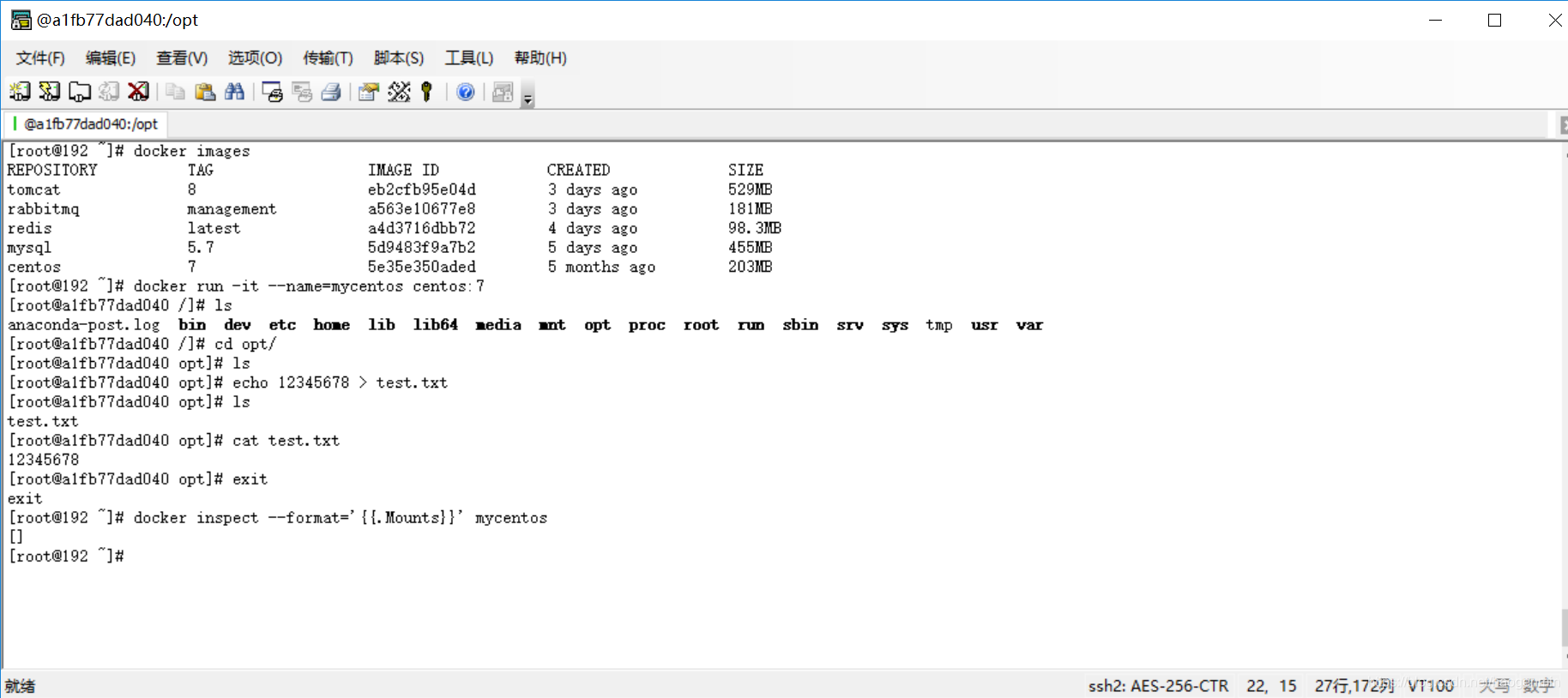Click ssh2: AES-256-CTR in status bar
This screenshot has height=698, width=1568.
click(1158, 686)
